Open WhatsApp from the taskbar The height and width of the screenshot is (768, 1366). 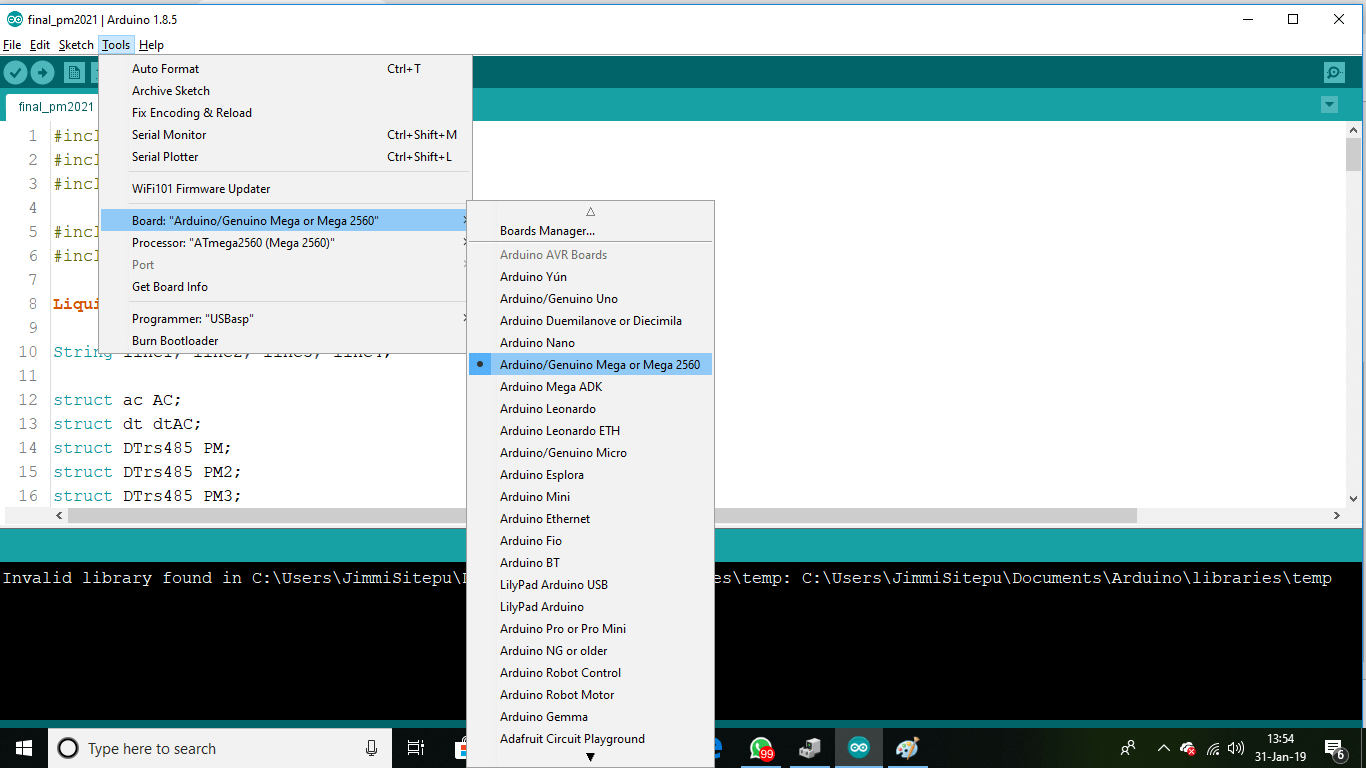762,748
